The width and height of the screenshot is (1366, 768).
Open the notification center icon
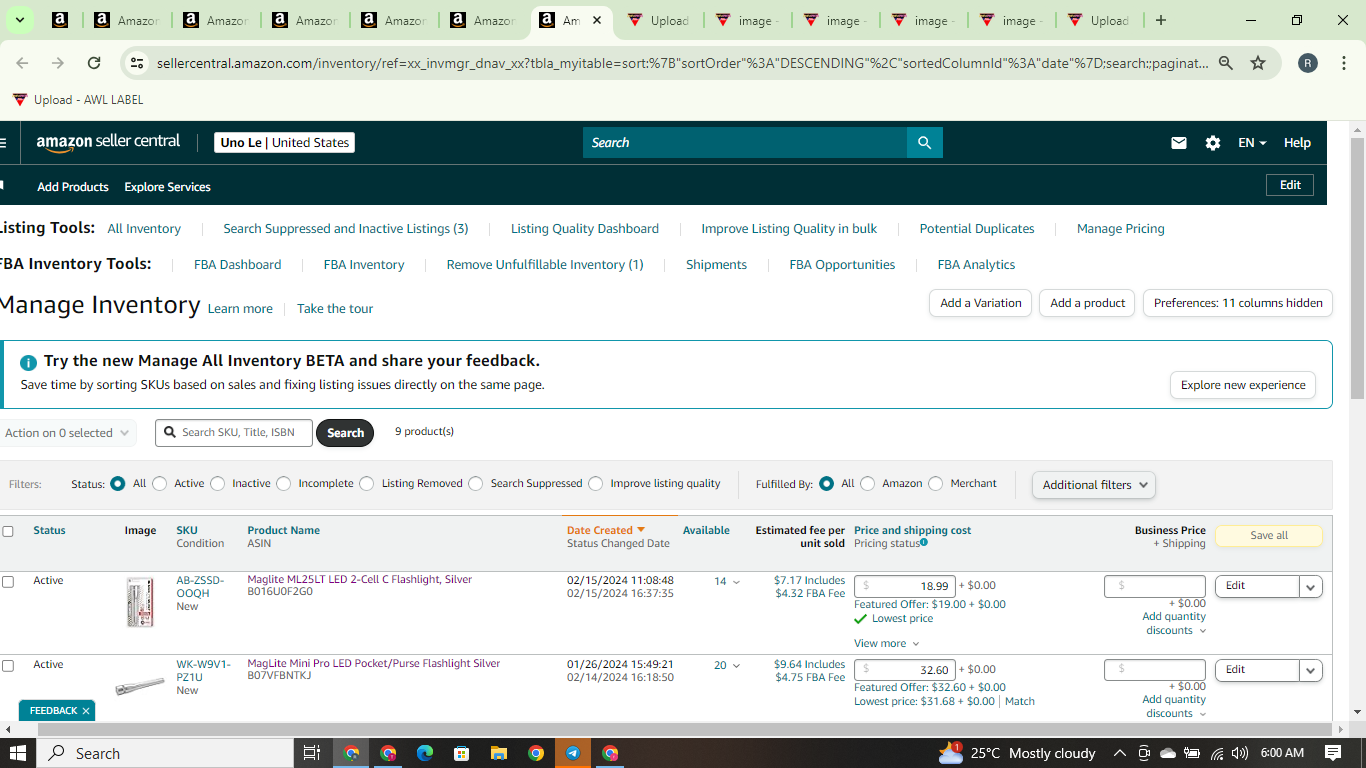[1333, 753]
